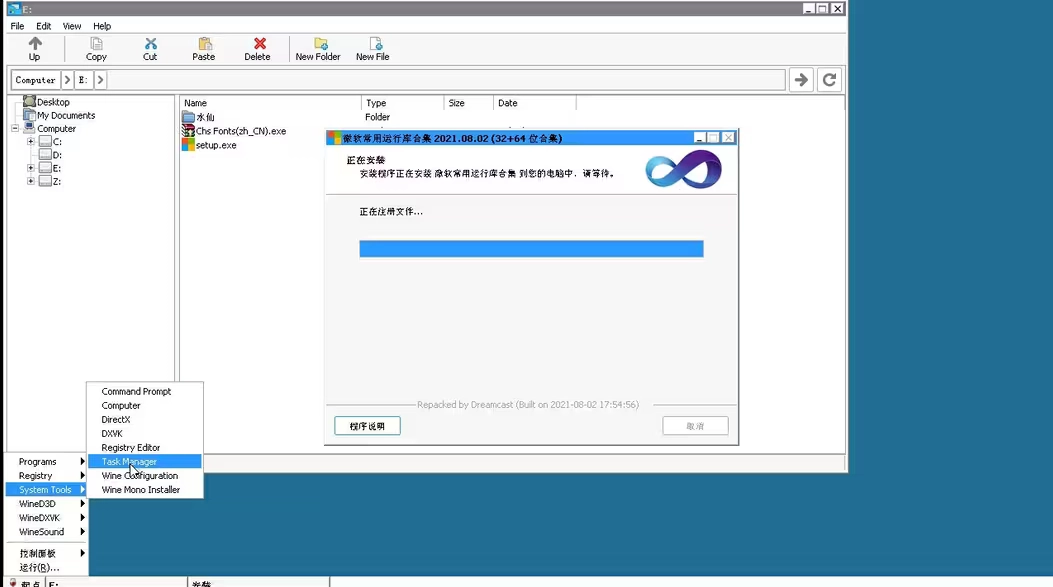Collapse the Computer tree node

[16, 129]
